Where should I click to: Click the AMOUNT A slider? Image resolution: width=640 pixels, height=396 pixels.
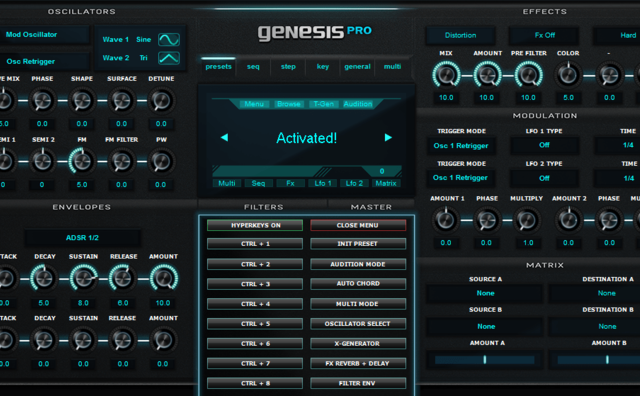click(x=484, y=360)
